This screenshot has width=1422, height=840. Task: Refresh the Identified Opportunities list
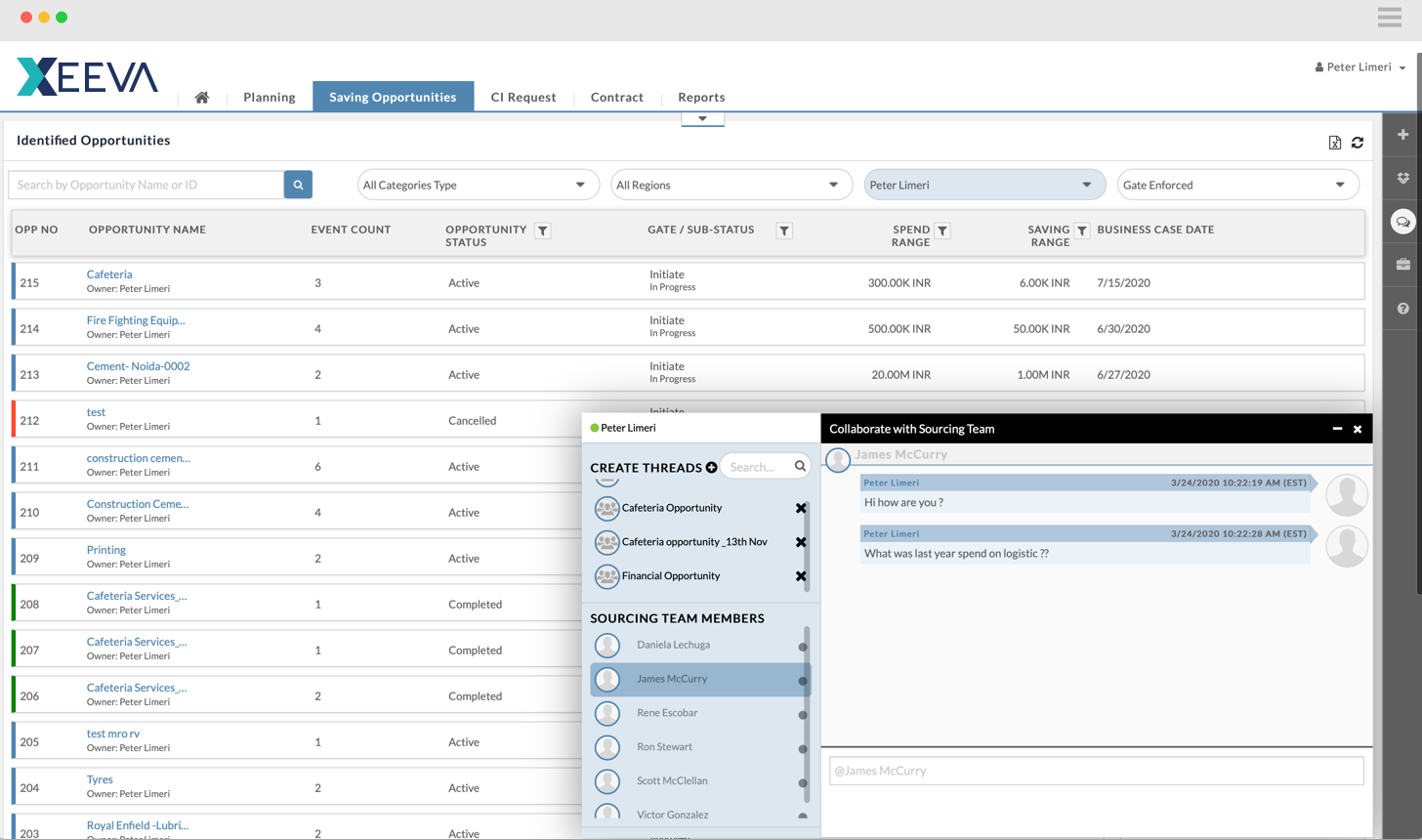coord(1358,143)
